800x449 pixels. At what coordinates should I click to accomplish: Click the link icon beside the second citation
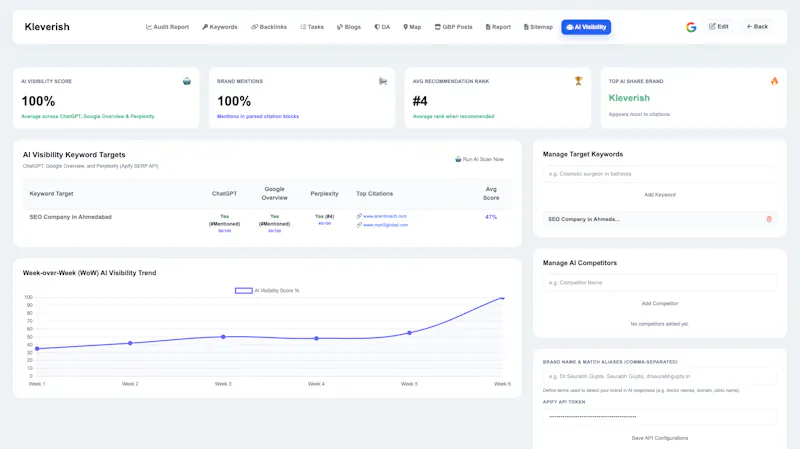[x=359, y=225]
